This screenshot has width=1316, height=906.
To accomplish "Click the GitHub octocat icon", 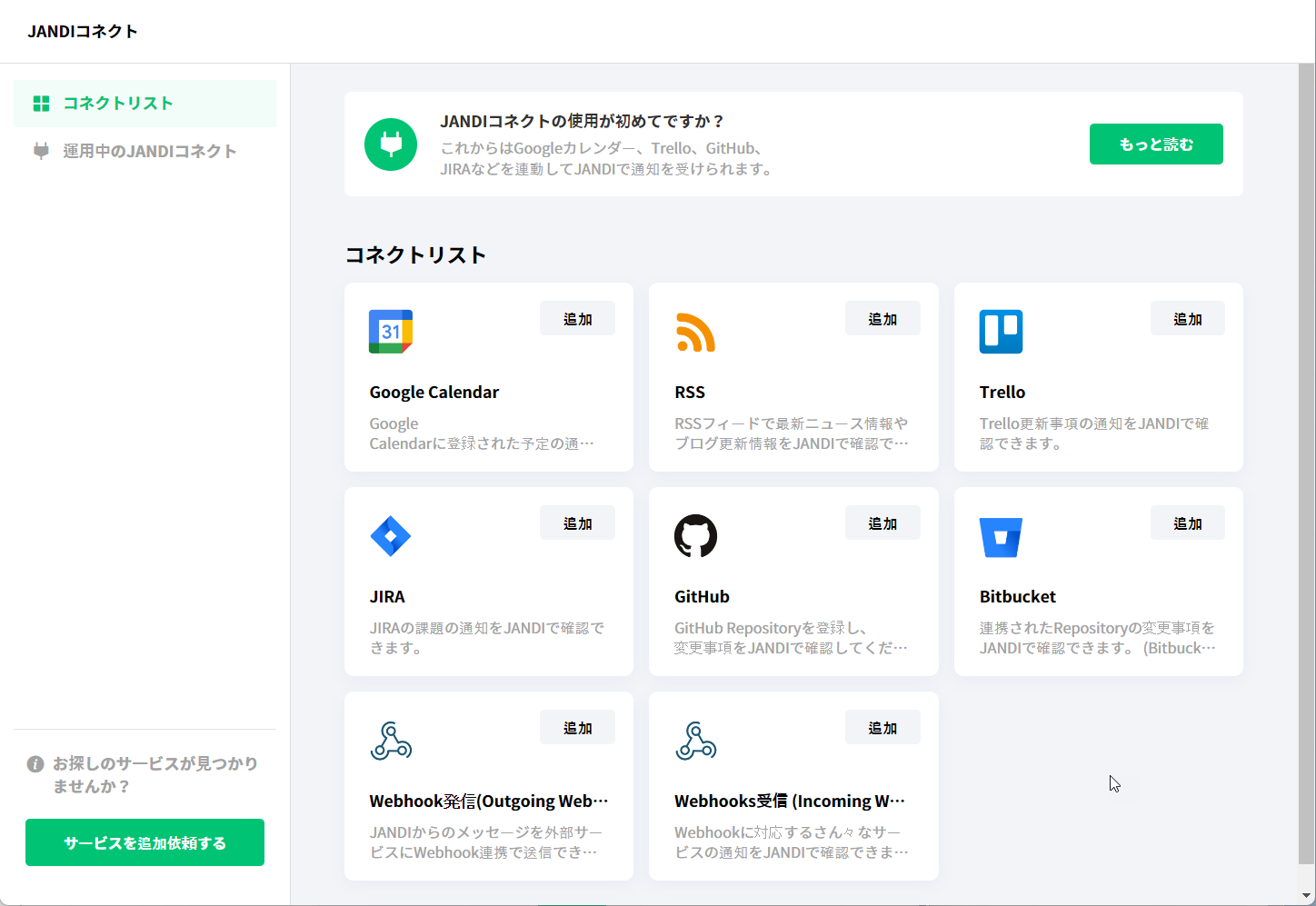I will 695,536.
